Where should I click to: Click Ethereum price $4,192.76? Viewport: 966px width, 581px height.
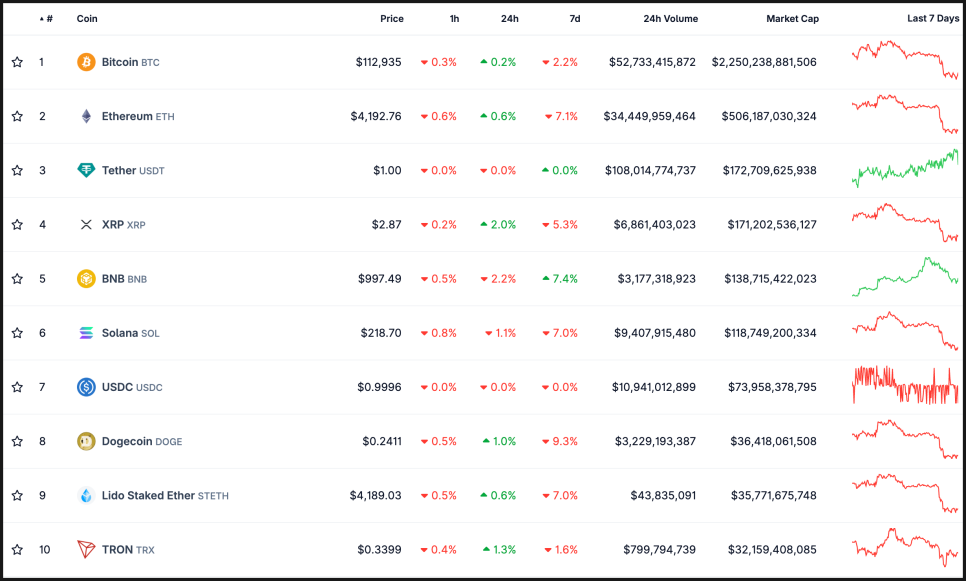tap(376, 116)
